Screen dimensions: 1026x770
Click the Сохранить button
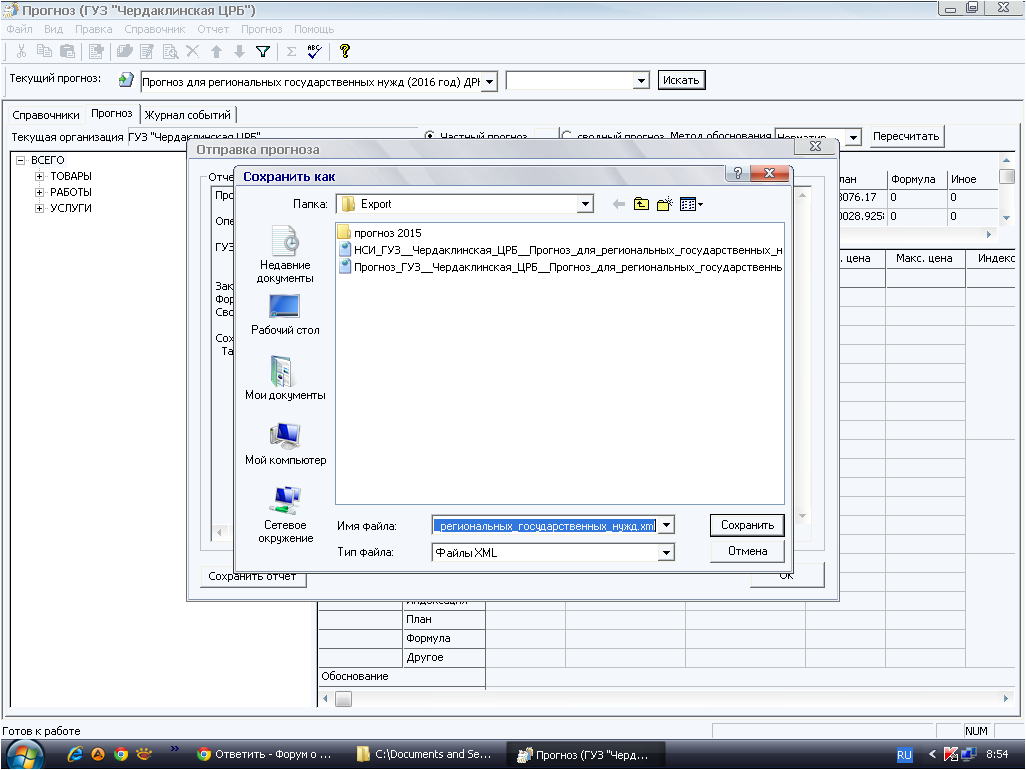point(747,525)
